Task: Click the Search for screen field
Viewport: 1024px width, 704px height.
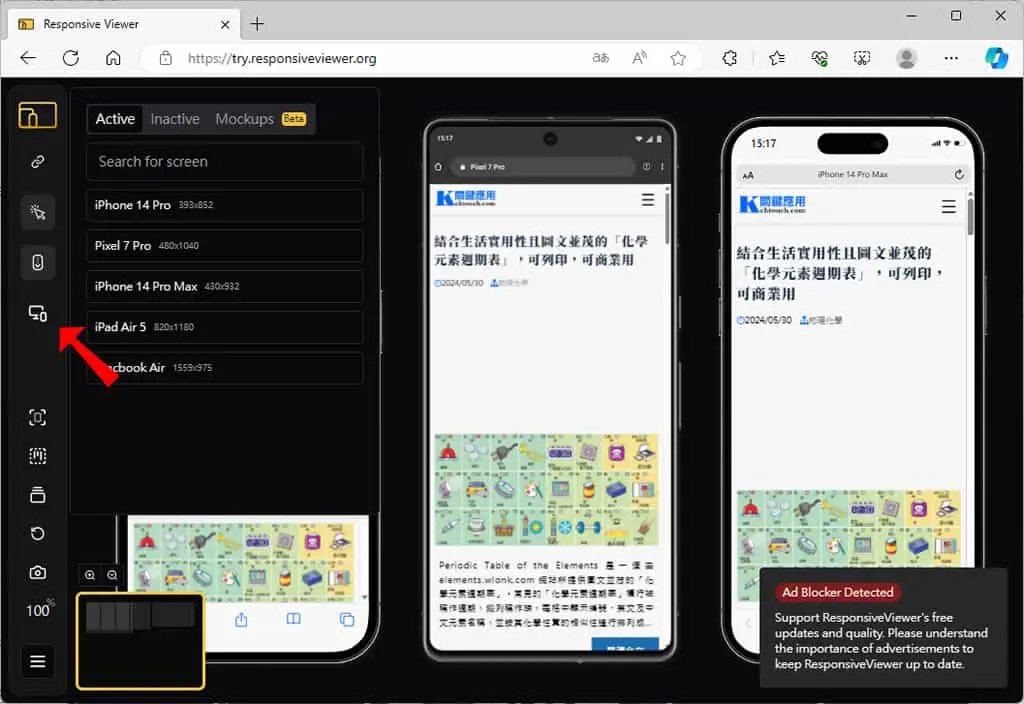Action: [224, 161]
